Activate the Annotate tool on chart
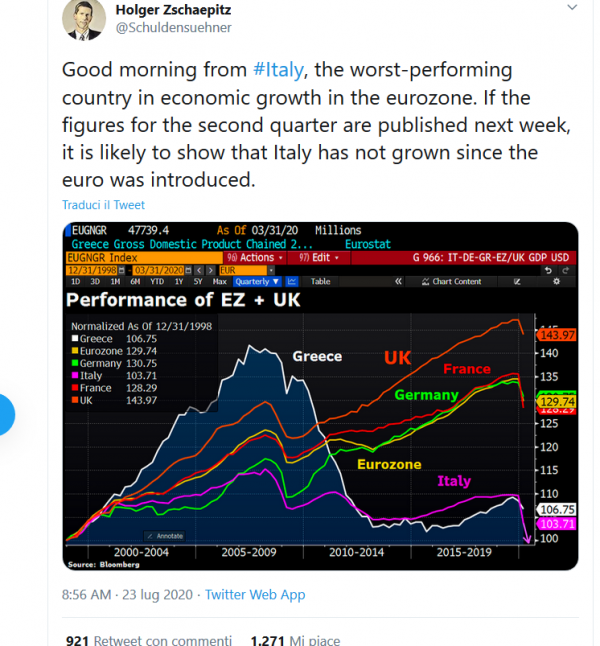This screenshot has width=600, height=646. pos(165,536)
